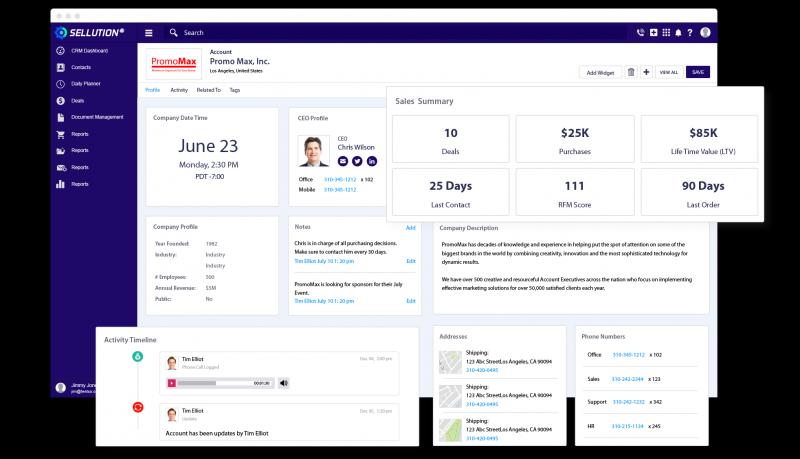Open the Tags tab
This screenshot has height=459, width=800.
pyautogui.click(x=235, y=90)
